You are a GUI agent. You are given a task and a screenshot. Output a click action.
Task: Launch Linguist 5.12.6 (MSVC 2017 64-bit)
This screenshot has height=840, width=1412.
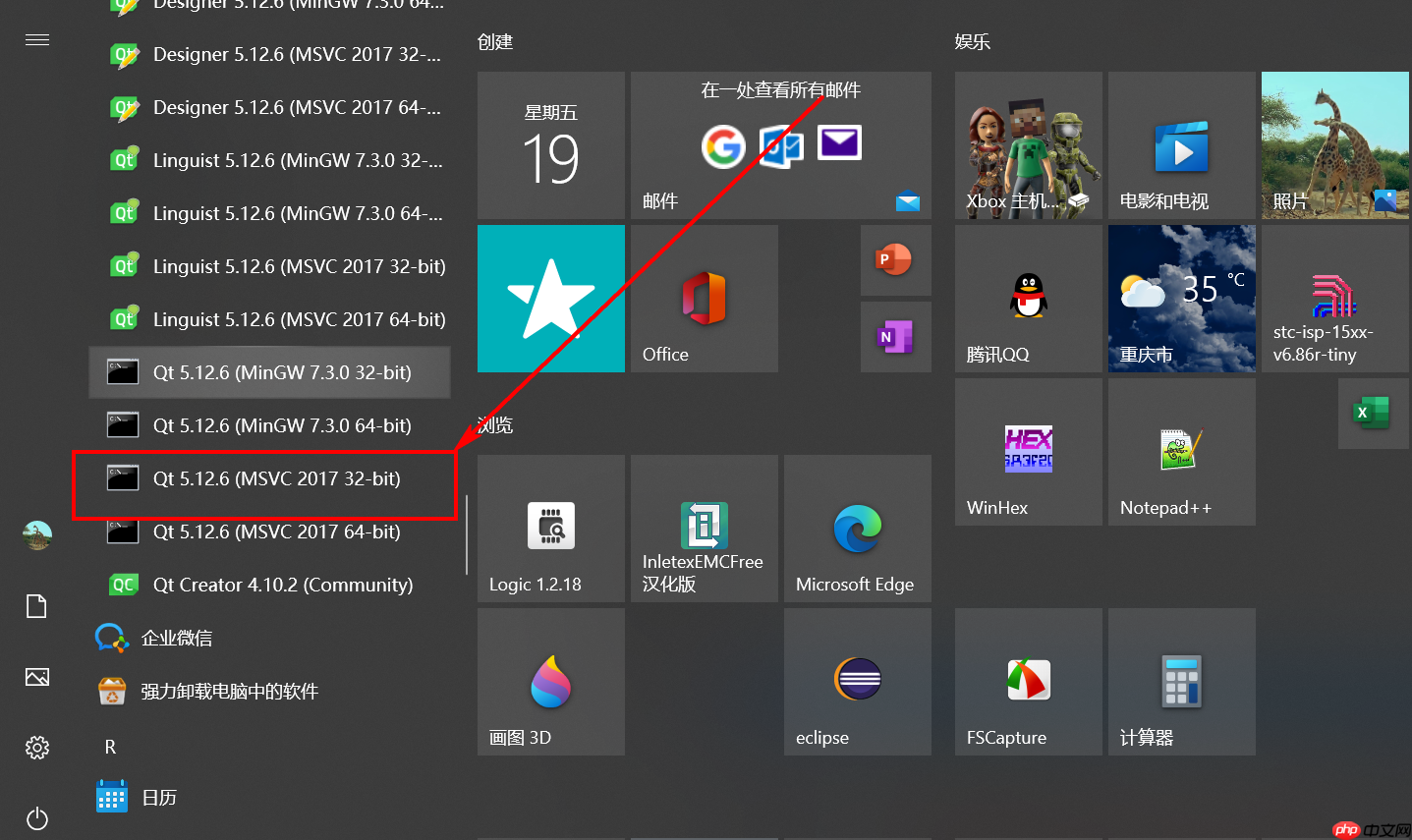[270, 319]
